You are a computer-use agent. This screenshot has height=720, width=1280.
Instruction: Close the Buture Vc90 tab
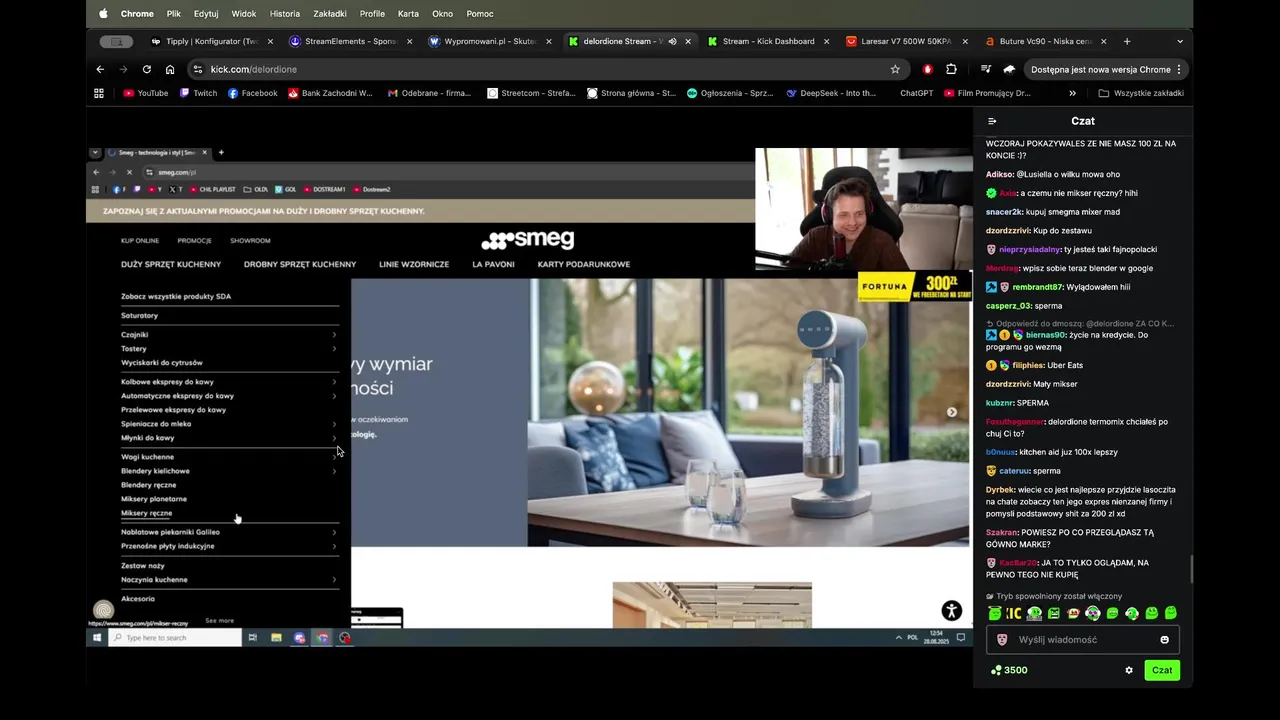[x=1103, y=41]
